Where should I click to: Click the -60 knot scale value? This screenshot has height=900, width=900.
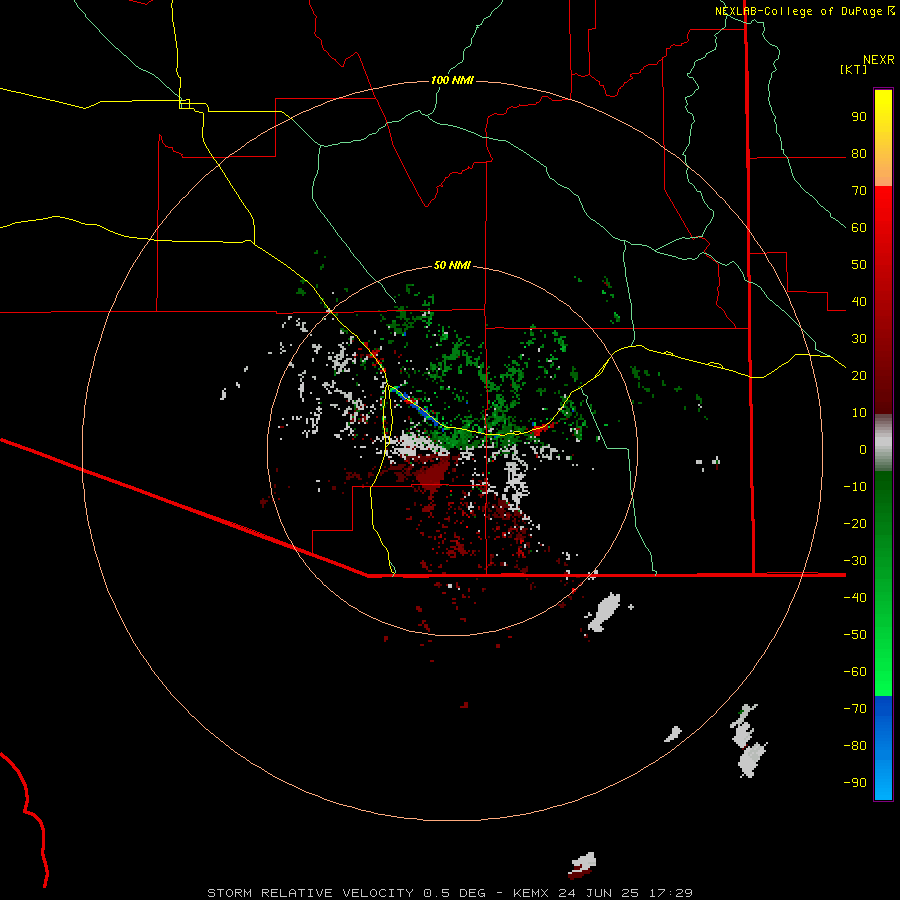[x=855, y=672]
